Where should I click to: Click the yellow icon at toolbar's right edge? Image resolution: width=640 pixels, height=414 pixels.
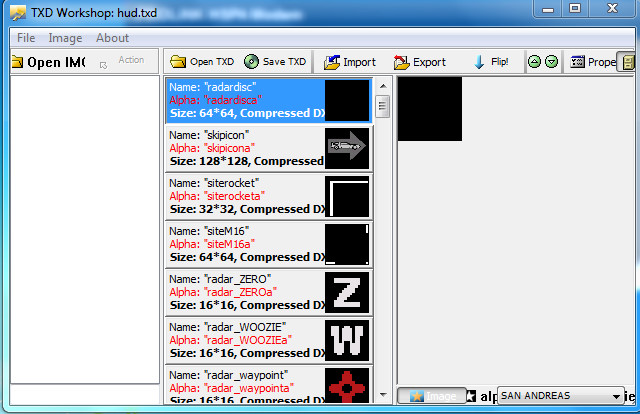point(628,62)
